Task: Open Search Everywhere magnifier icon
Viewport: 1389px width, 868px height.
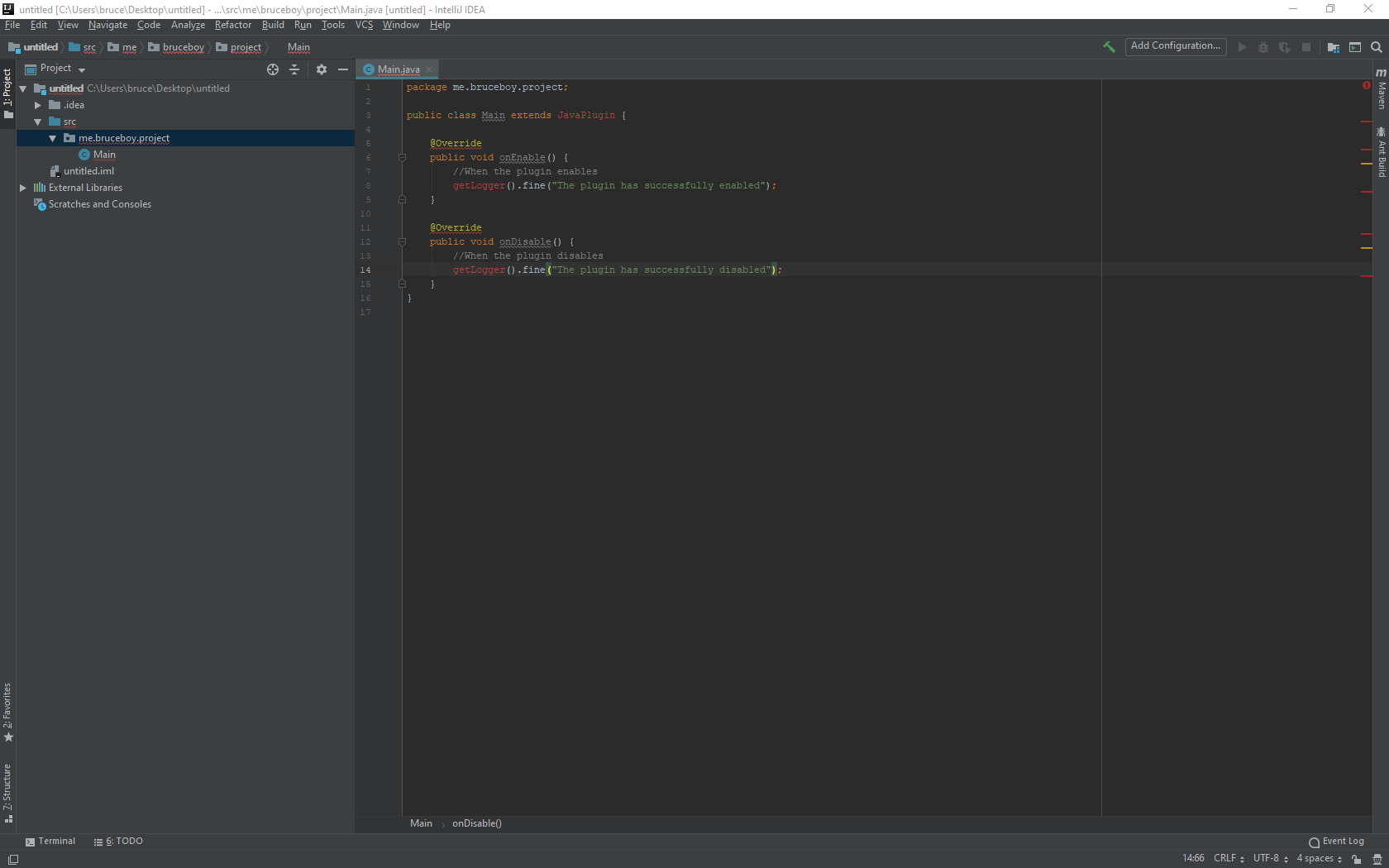Action: tap(1376, 47)
